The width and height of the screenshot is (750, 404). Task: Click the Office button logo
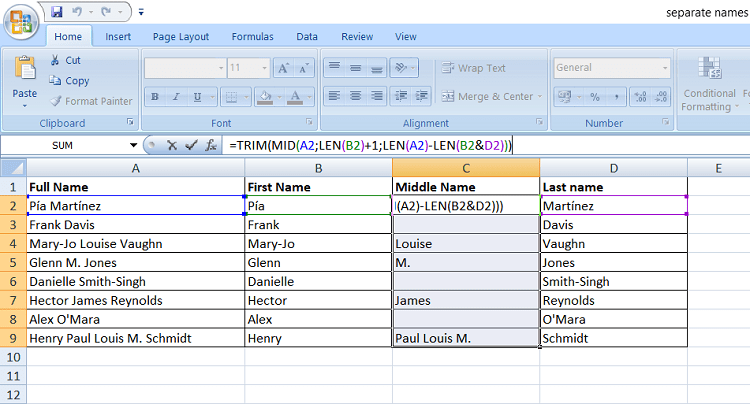pos(21,22)
